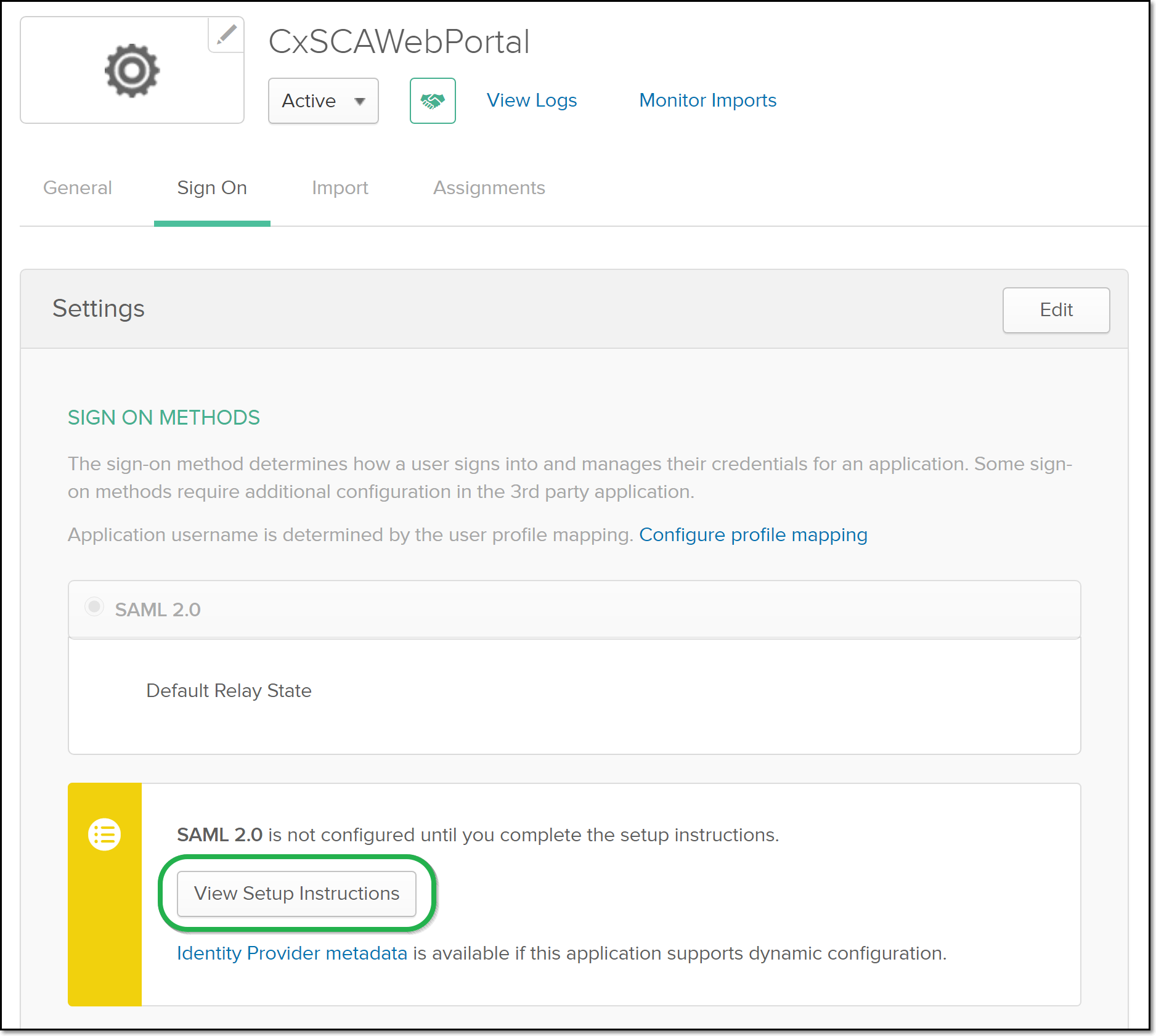Open the Active status dropdown

[x=323, y=100]
